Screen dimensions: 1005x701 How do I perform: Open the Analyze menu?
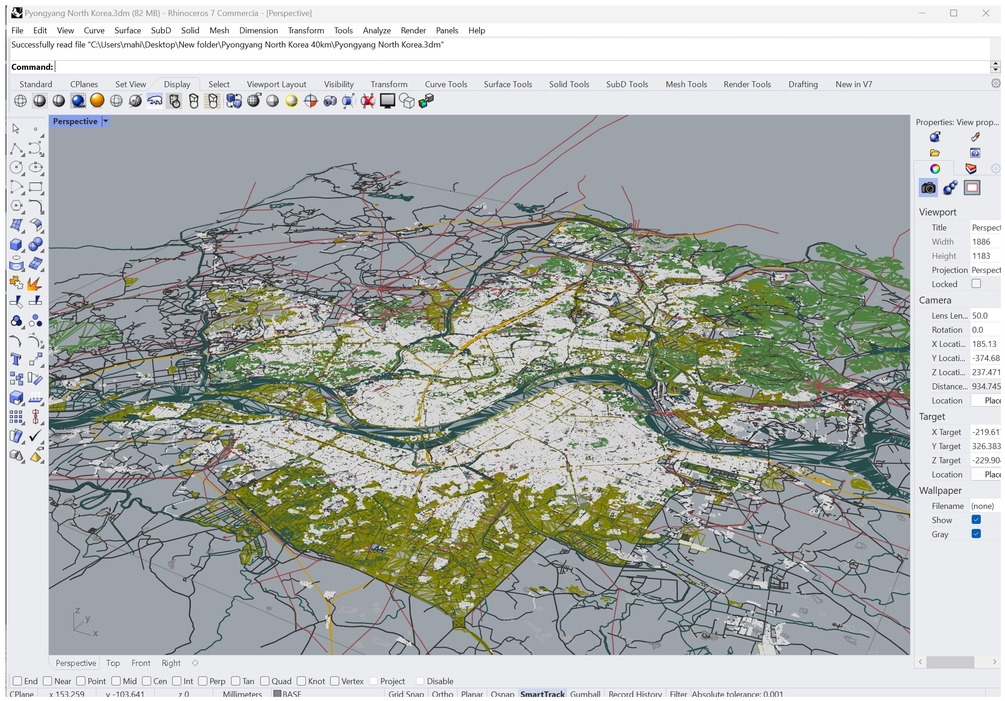(376, 30)
